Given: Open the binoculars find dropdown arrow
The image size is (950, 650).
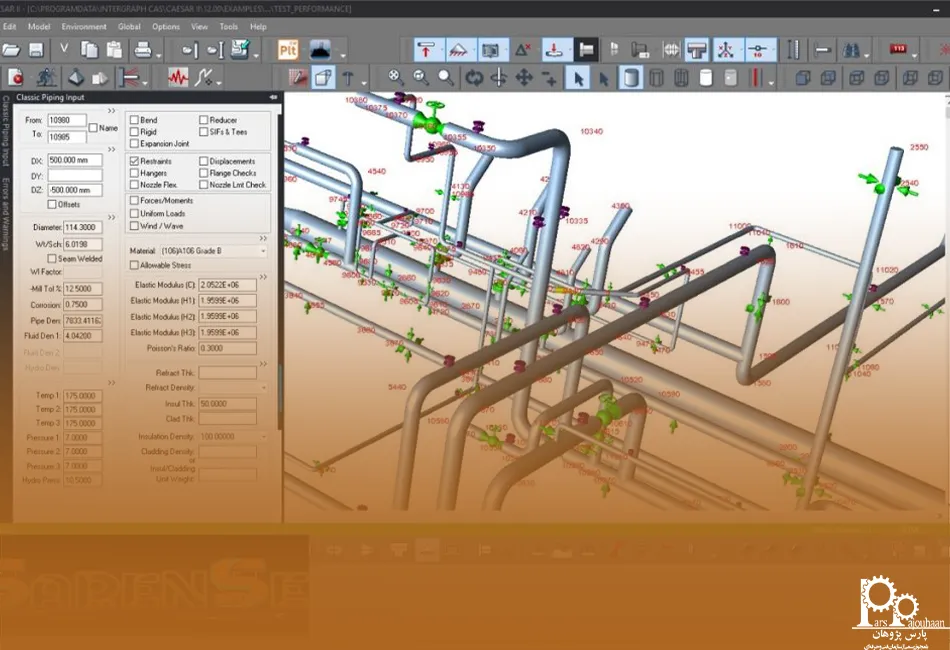Looking at the screenshot, I should click(866, 55).
